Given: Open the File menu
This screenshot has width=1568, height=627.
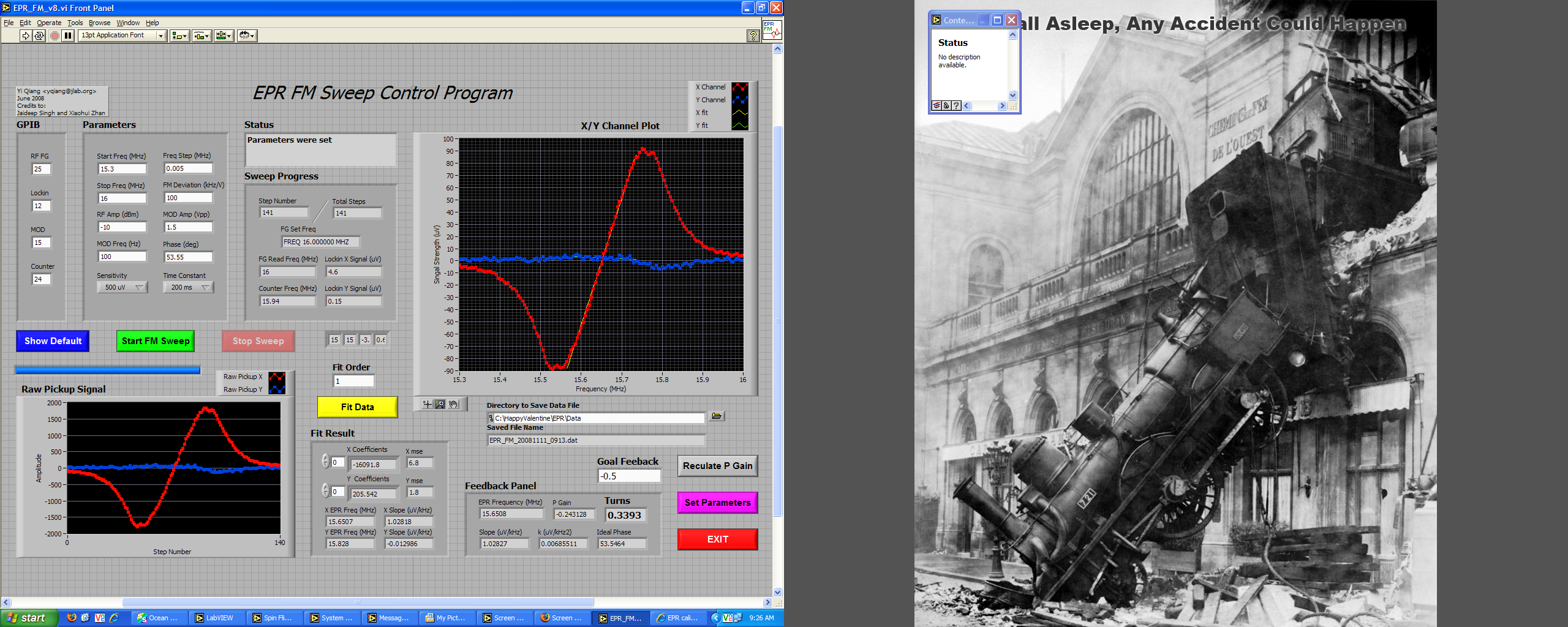Looking at the screenshot, I should [9, 23].
